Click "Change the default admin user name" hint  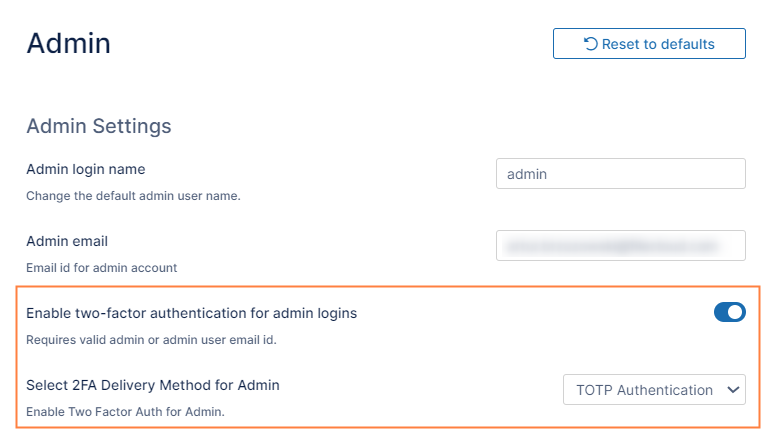tap(133, 196)
